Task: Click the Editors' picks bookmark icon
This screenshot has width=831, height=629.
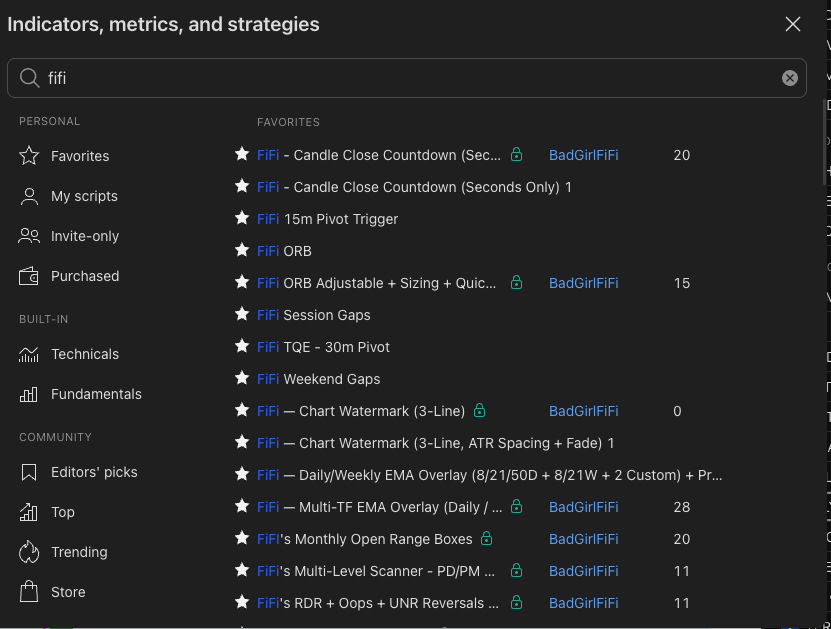Action: 29,472
